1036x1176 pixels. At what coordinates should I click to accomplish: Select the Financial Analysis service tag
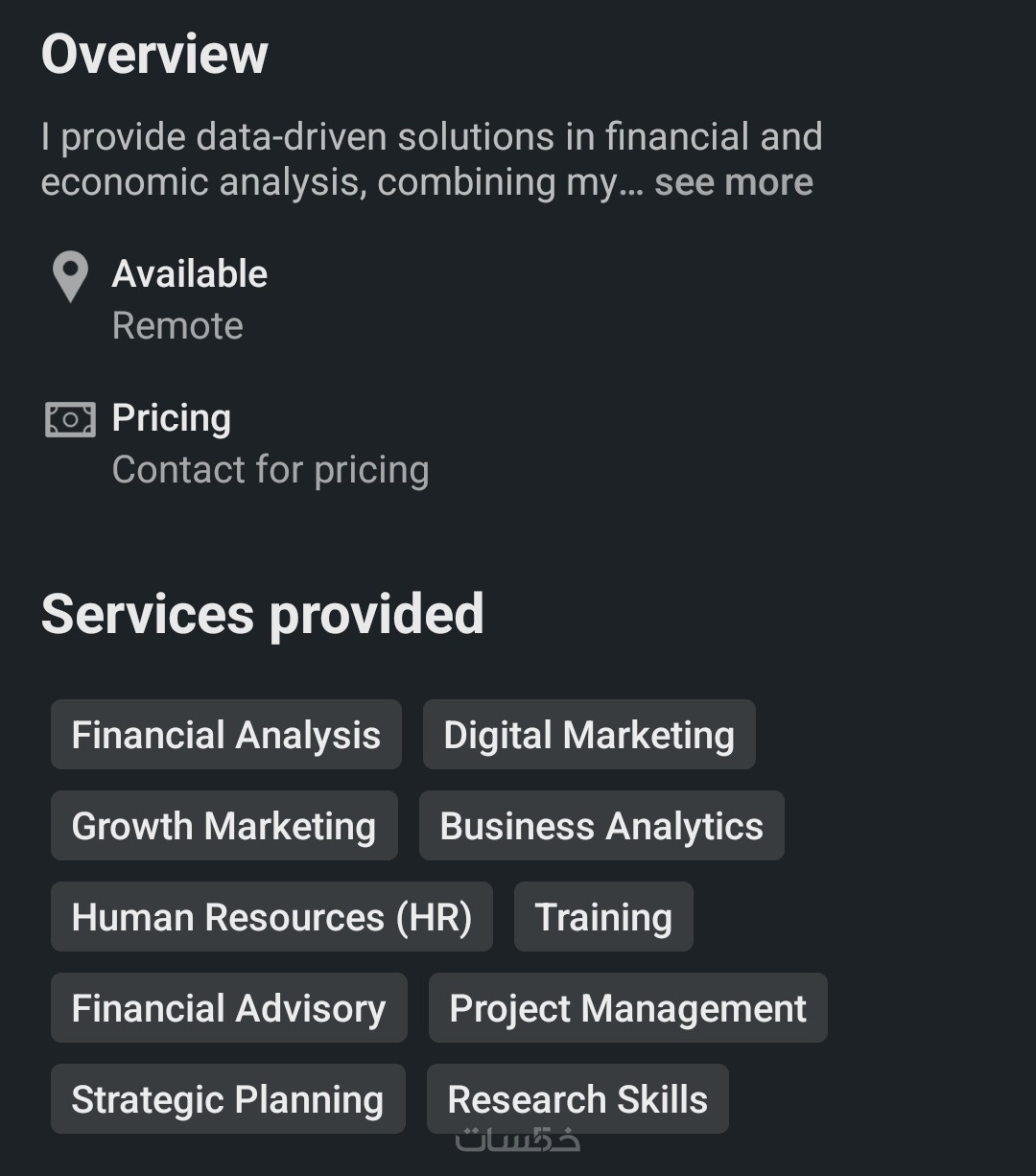(x=226, y=735)
